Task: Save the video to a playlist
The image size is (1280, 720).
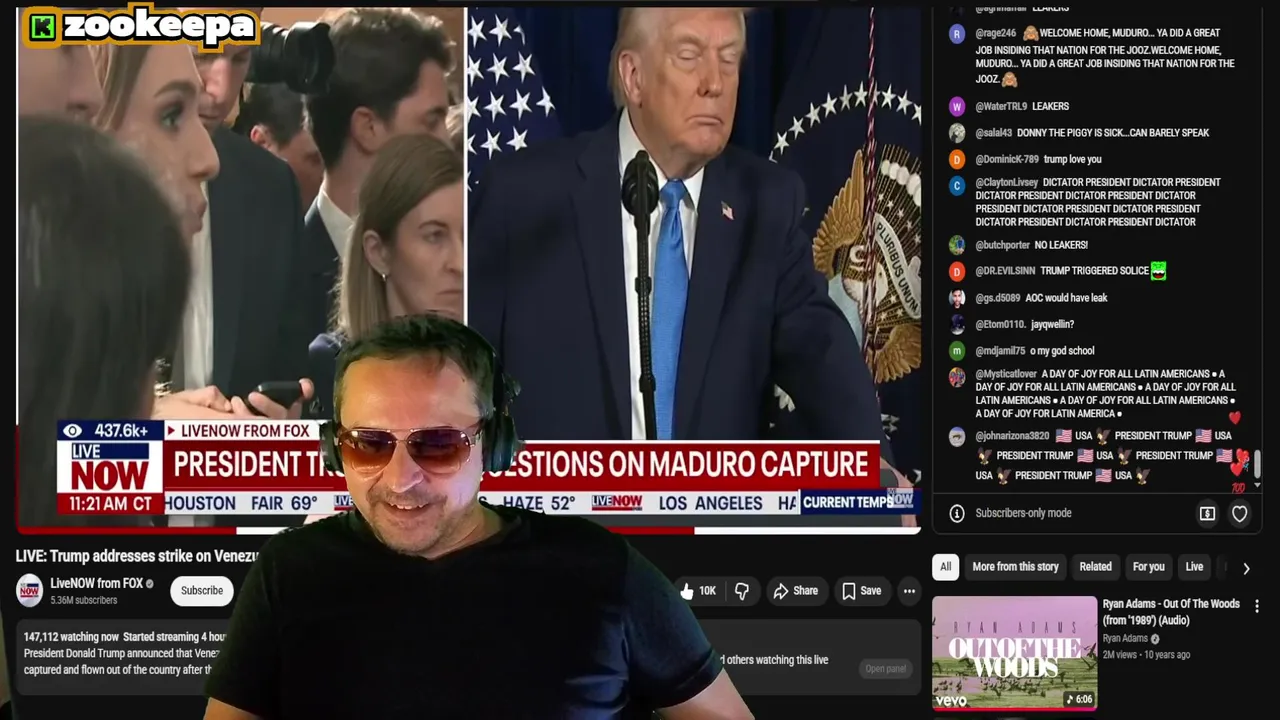Action: tap(861, 591)
